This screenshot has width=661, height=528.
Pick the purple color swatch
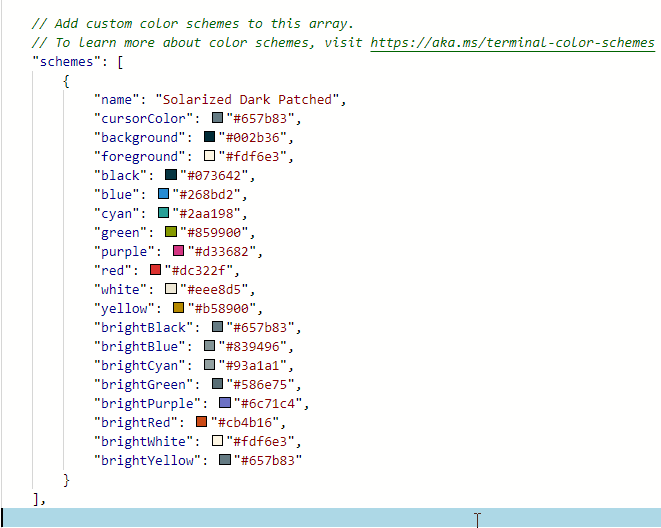(179, 251)
